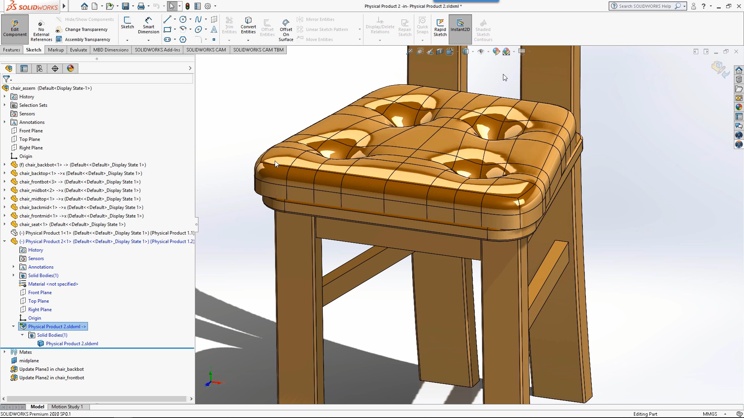Click the Offset On Surface tool
The image size is (744, 418).
286,30
